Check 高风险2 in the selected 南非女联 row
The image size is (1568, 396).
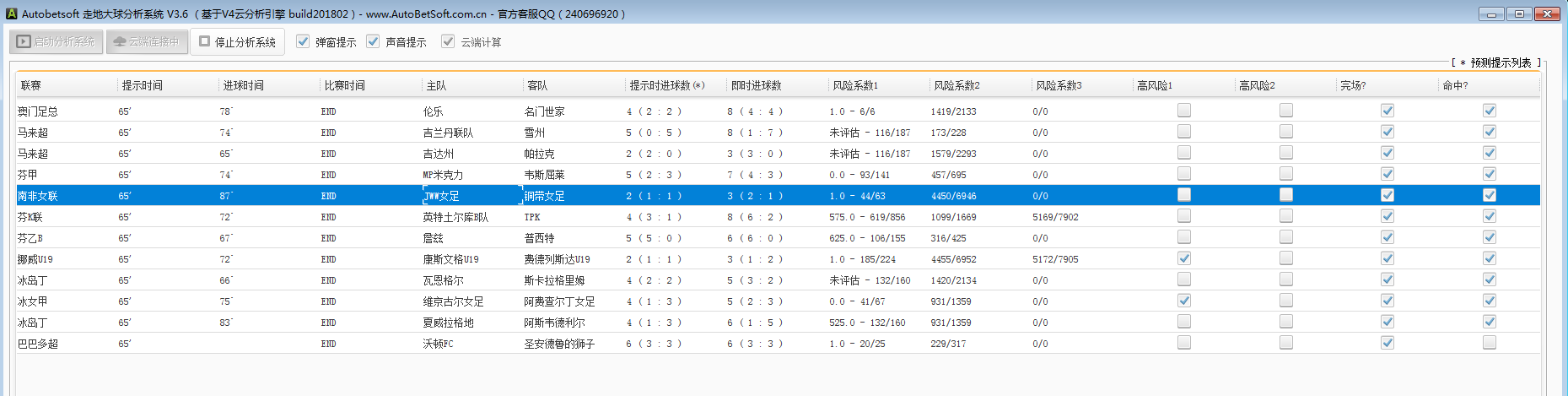coord(1286,195)
